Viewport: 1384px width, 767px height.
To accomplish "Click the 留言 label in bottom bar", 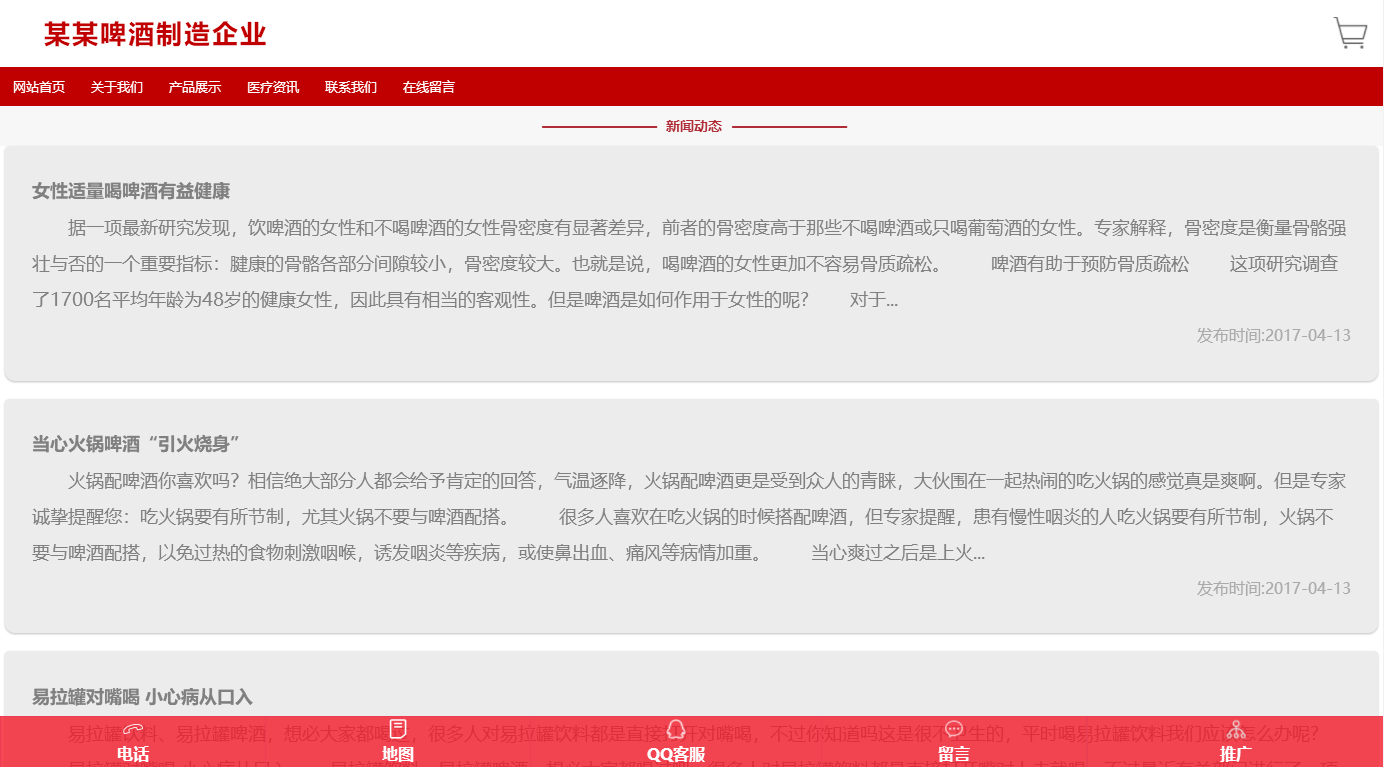I will pos(954,754).
